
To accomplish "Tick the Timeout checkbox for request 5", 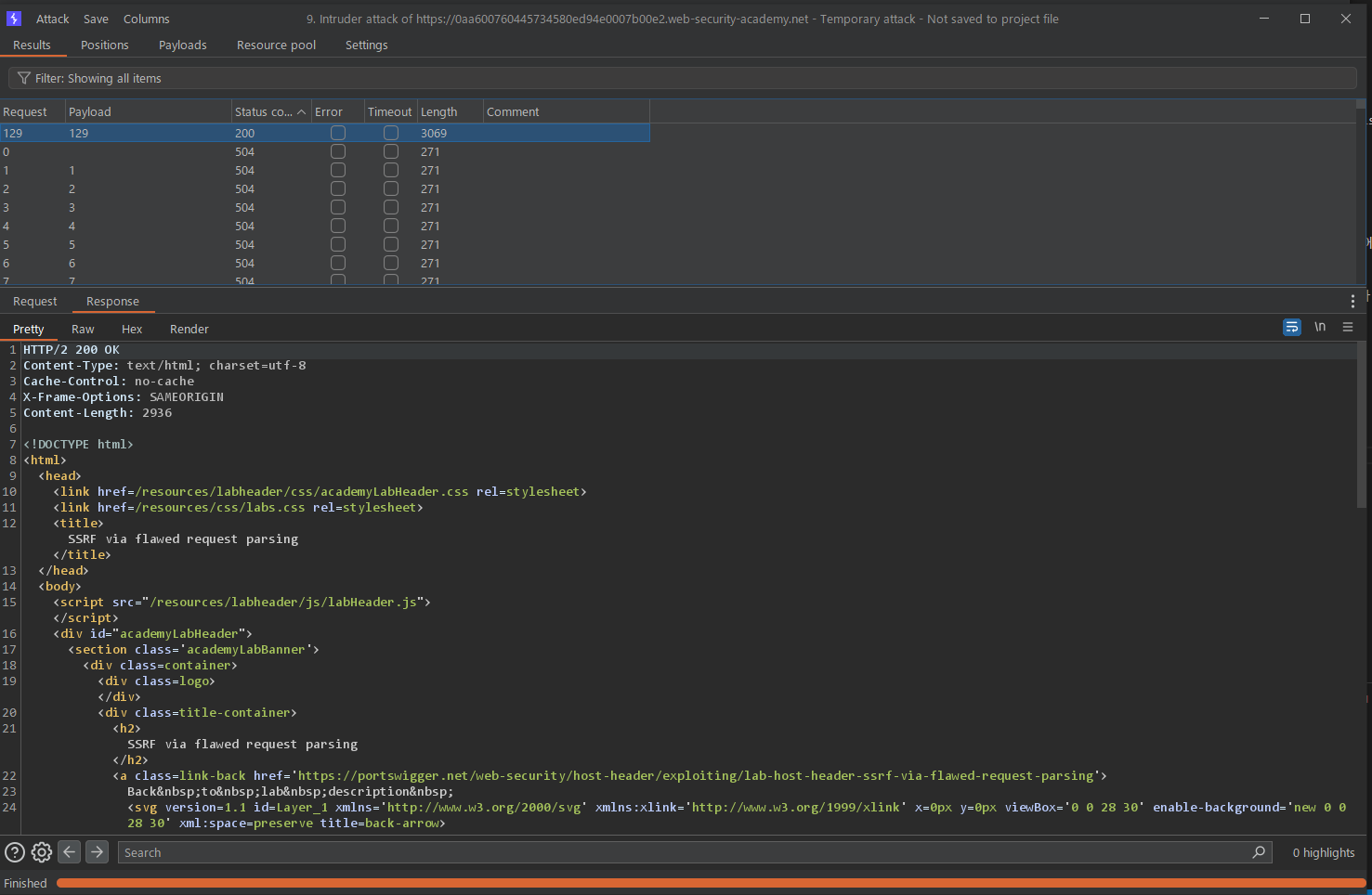I will [x=391, y=244].
